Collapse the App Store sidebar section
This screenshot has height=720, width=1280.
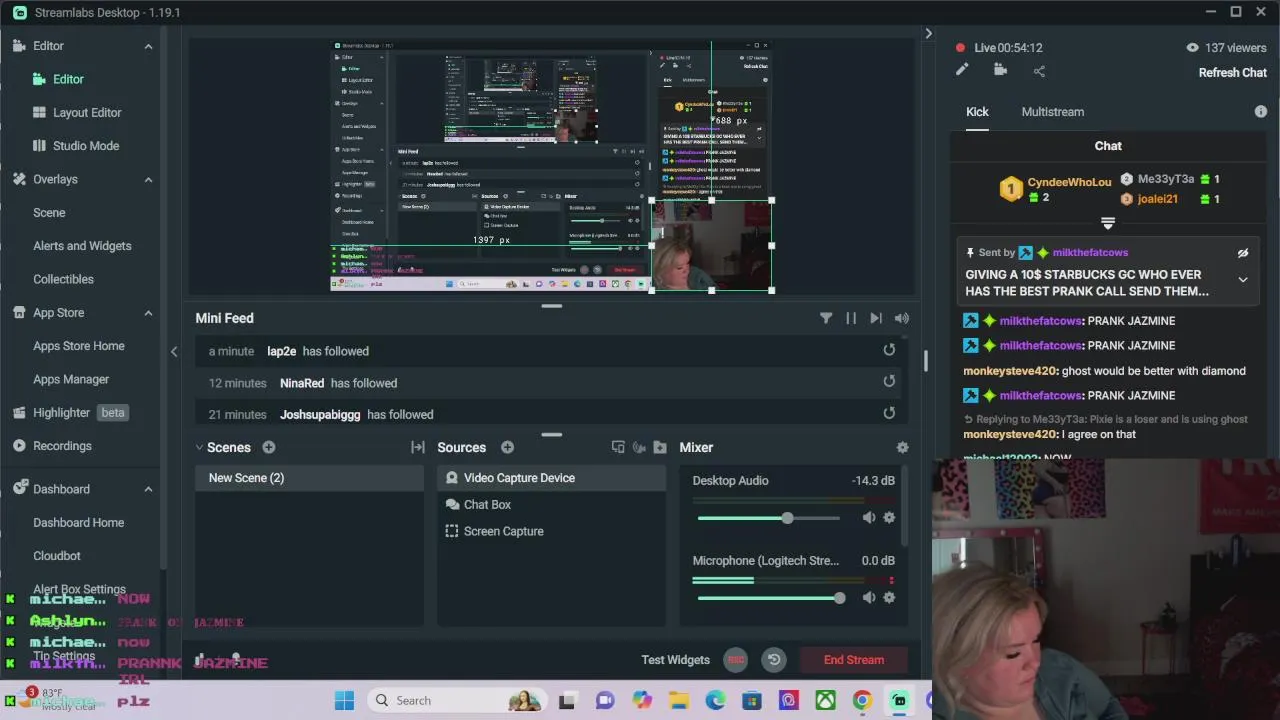148,313
